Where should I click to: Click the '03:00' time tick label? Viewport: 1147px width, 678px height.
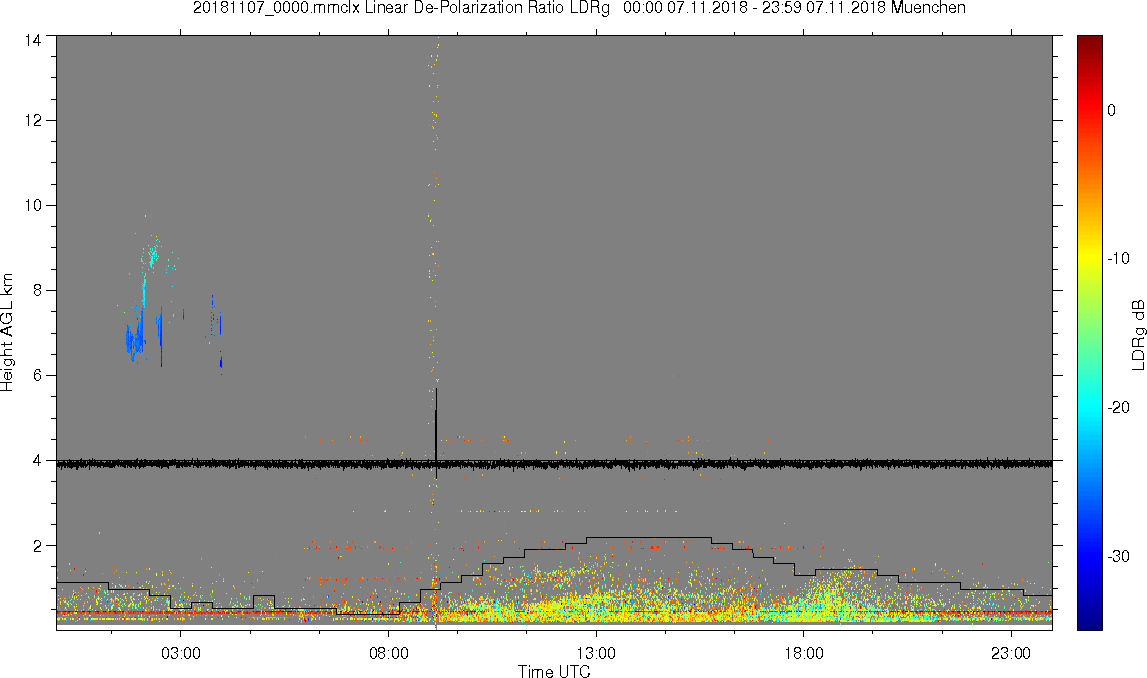click(x=181, y=653)
